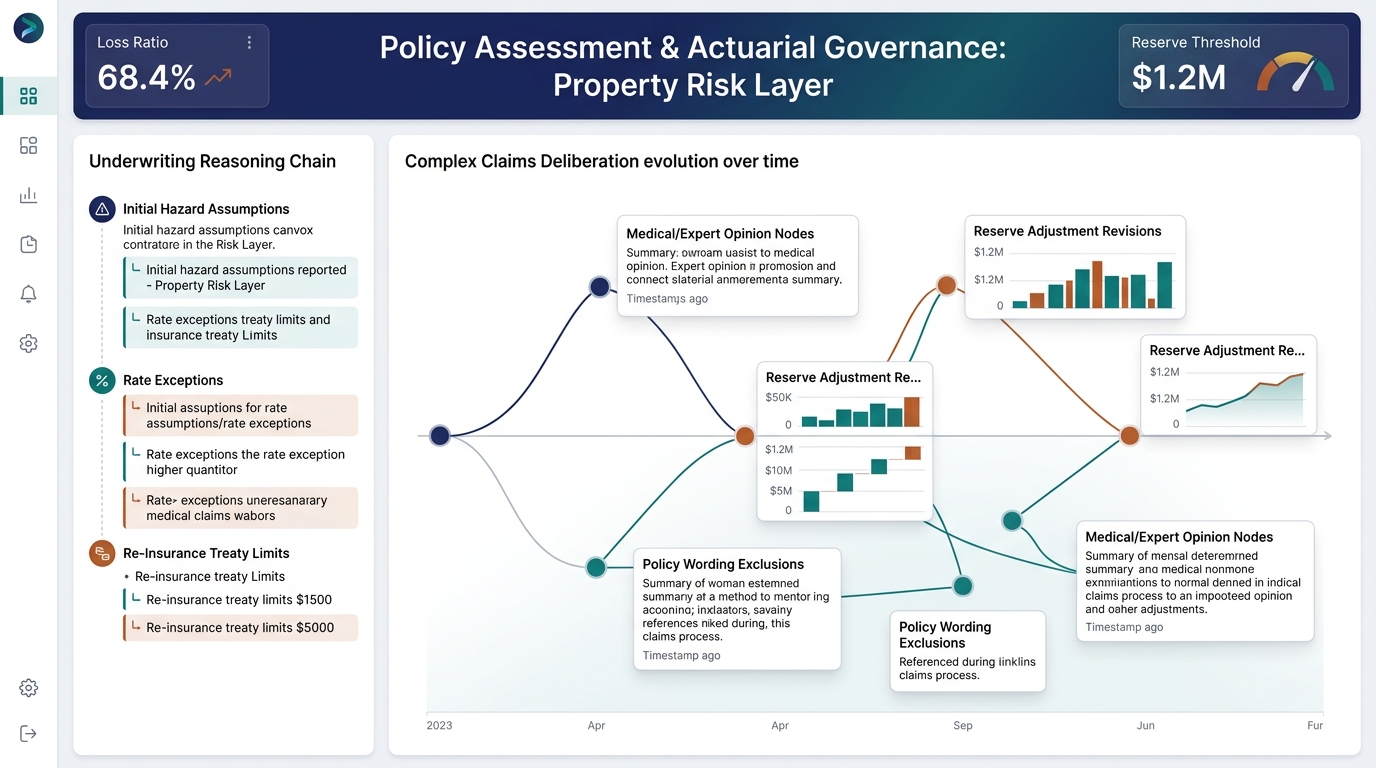
Task: Click the Loss Ratio trend arrow icon
Action: (x=218, y=77)
